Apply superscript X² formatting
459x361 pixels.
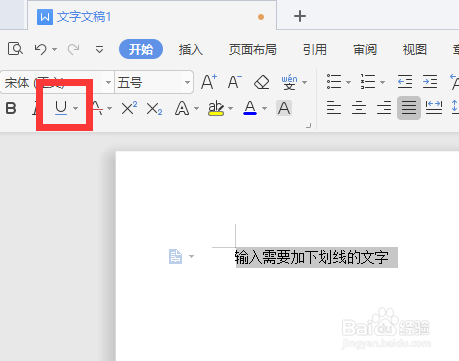pyautogui.click(x=129, y=108)
